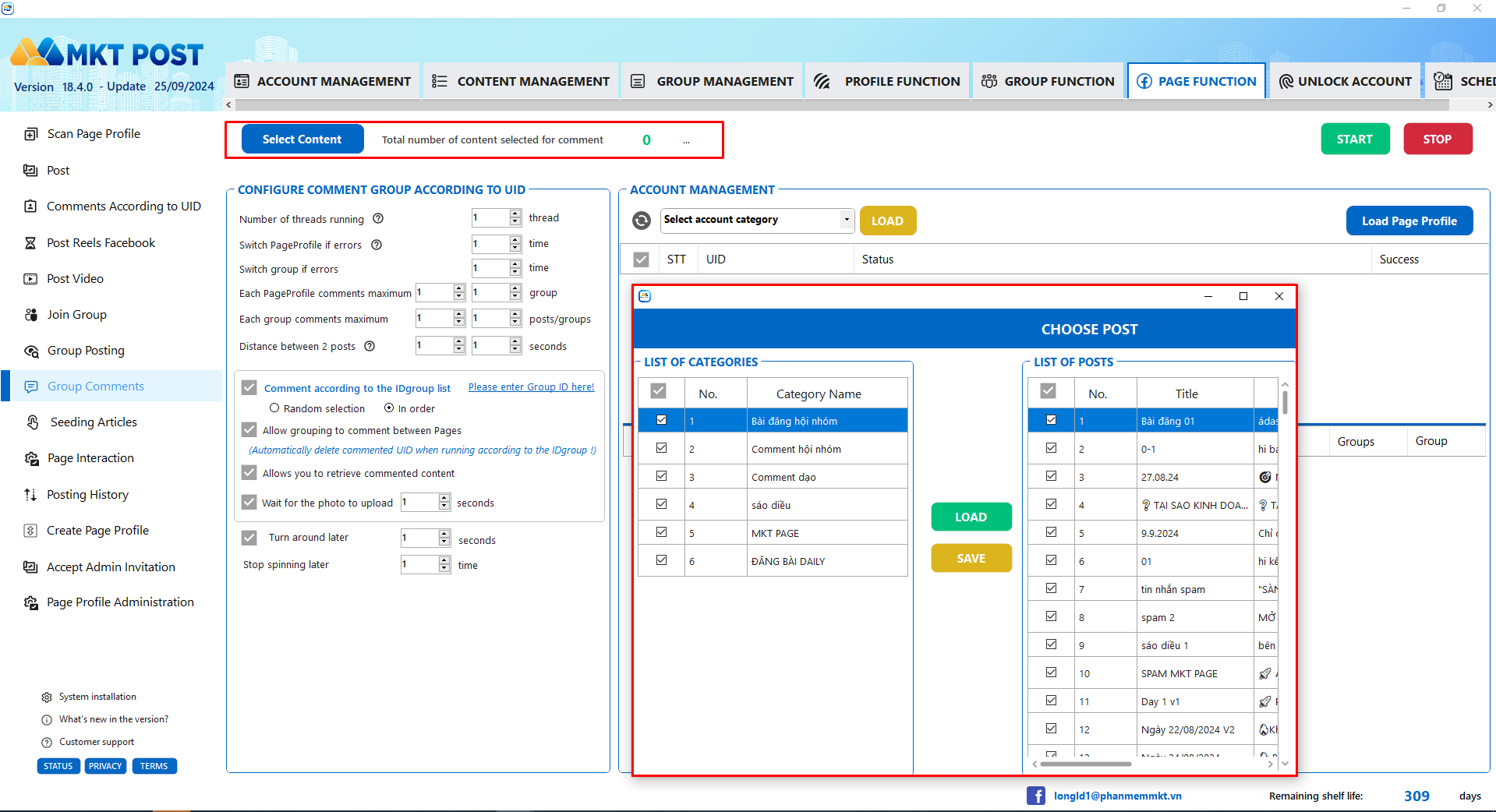
Task: Toggle Allow grouping to comment between Pages
Action: [249, 429]
